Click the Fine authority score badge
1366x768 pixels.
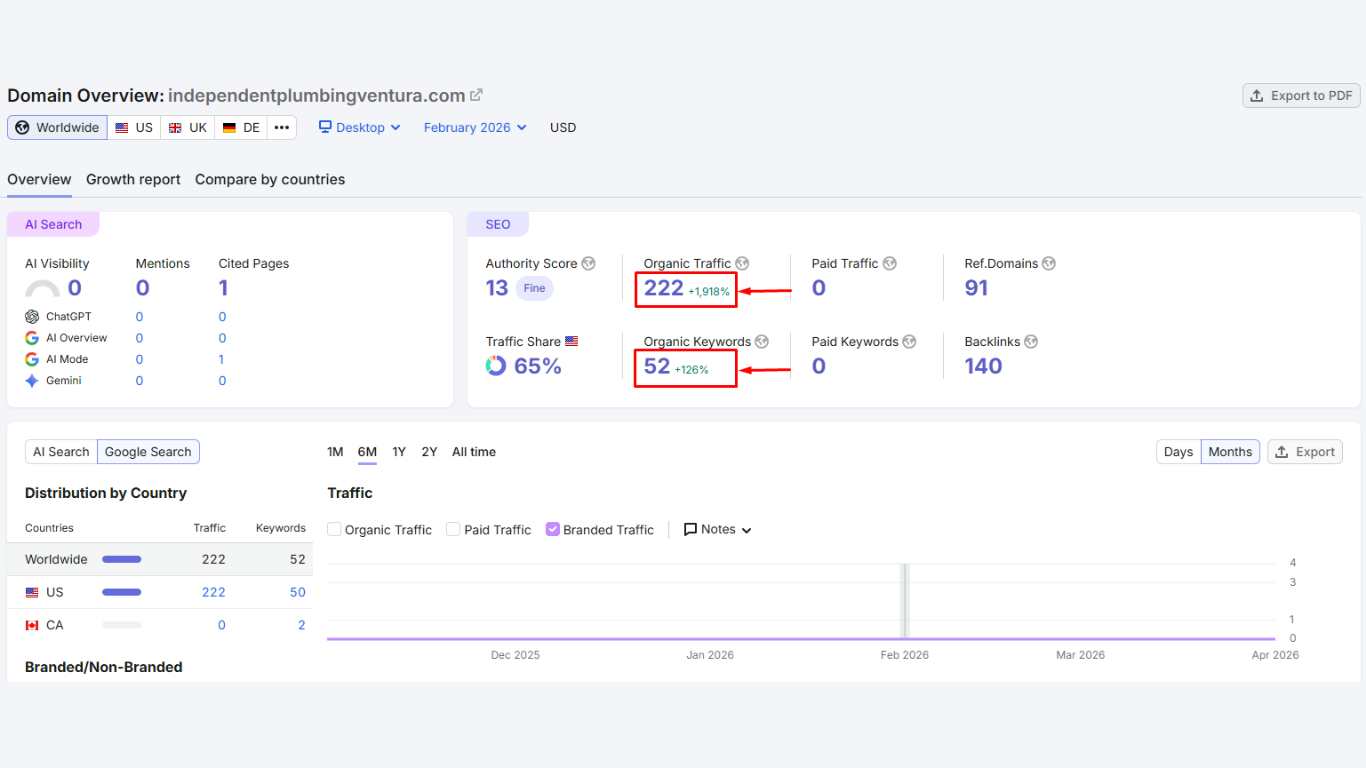click(x=535, y=288)
